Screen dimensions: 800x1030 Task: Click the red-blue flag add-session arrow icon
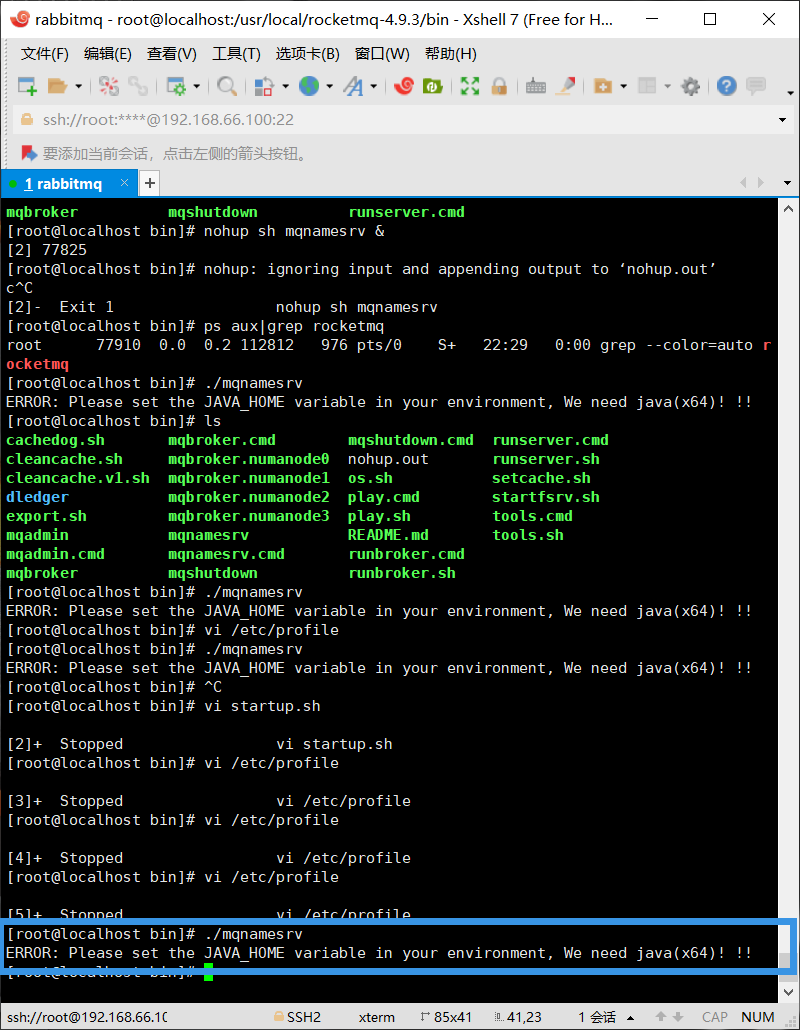click(x=29, y=154)
